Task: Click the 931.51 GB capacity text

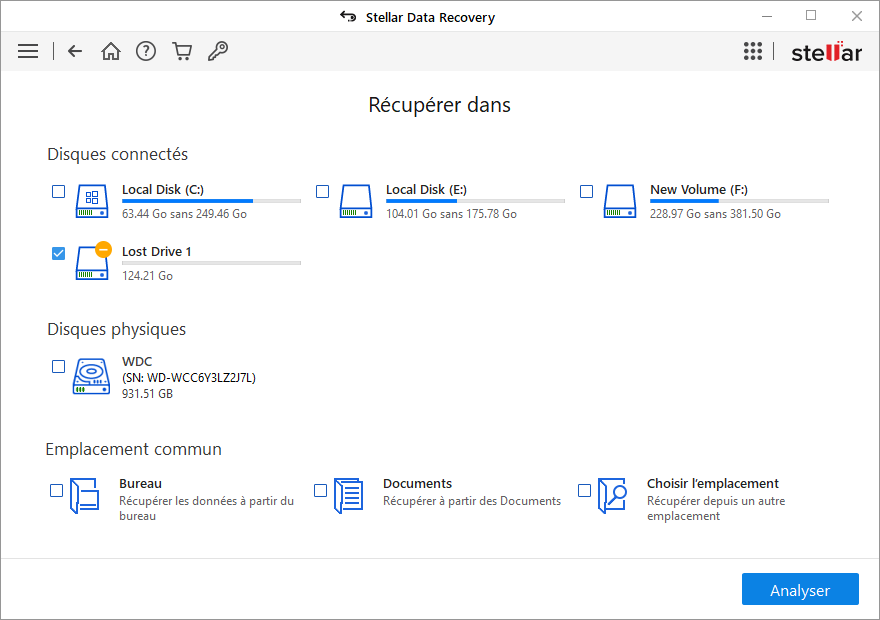Action: (147, 394)
